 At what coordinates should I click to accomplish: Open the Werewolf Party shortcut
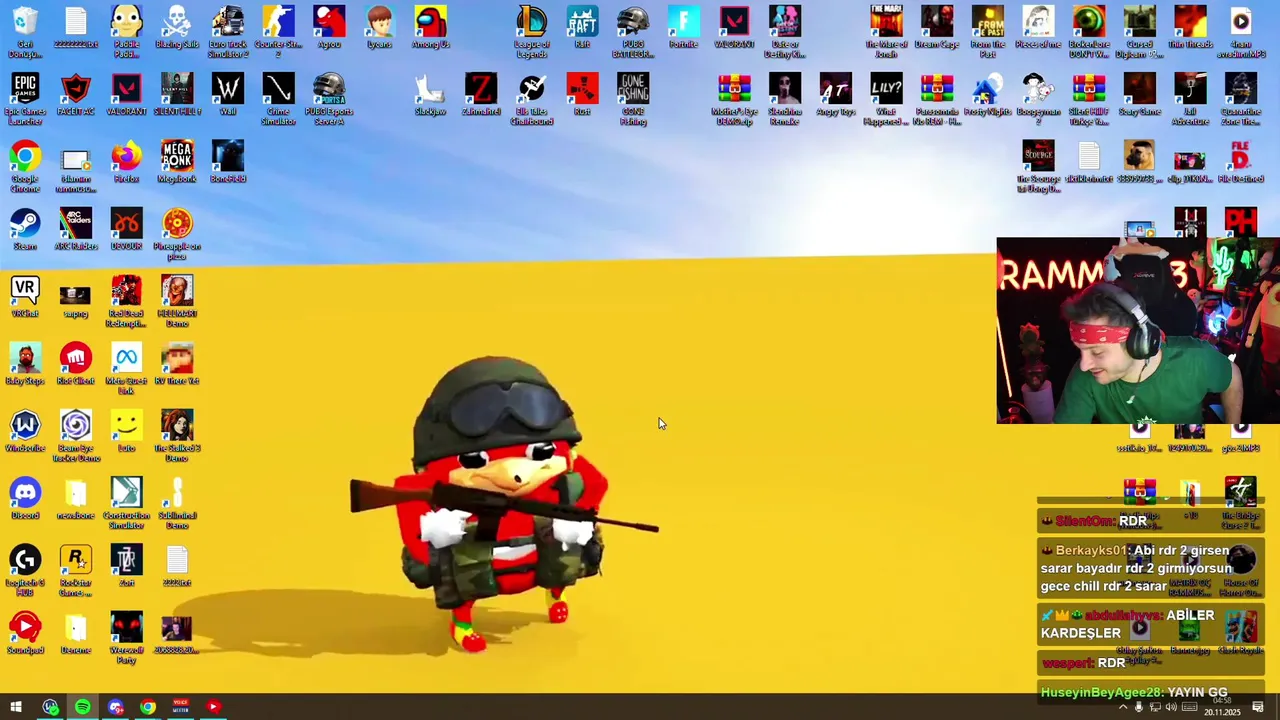126,638
